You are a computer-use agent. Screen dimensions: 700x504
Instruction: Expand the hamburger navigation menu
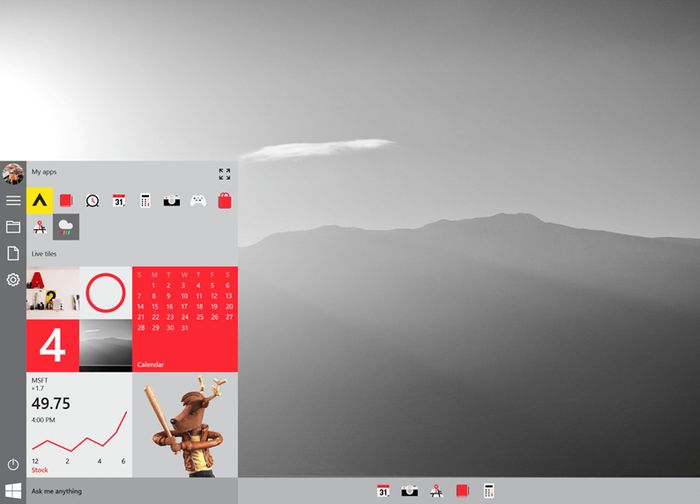click(13, 200)
